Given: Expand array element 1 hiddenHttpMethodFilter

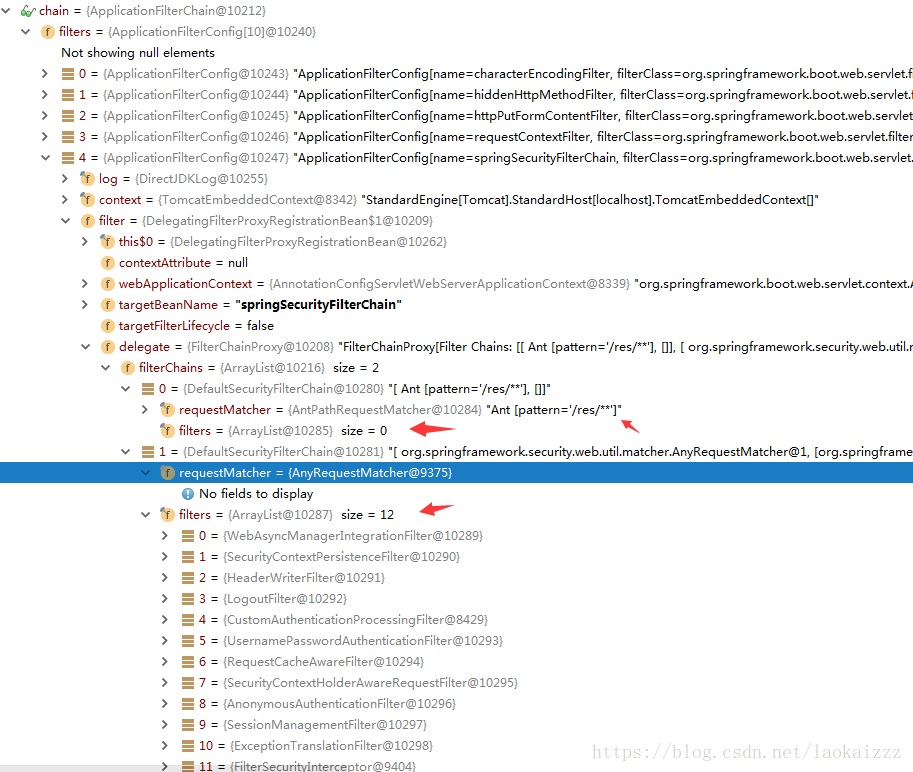Looking at the screenshot, I should [x=45, y=94].
